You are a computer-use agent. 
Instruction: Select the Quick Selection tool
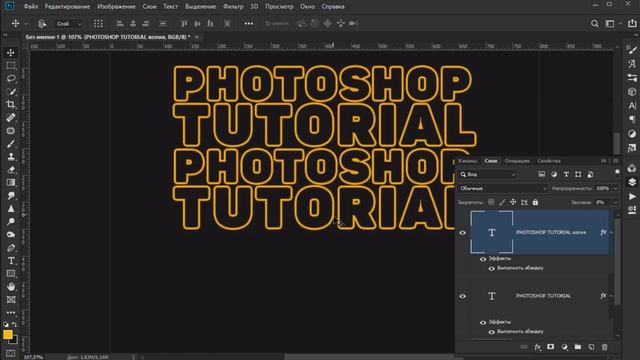click(11, 91)
